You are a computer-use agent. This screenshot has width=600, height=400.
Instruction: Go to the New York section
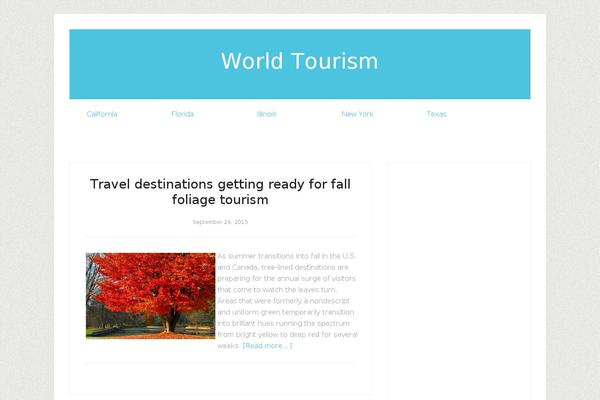pyautogui.click(x=357, y=114)
